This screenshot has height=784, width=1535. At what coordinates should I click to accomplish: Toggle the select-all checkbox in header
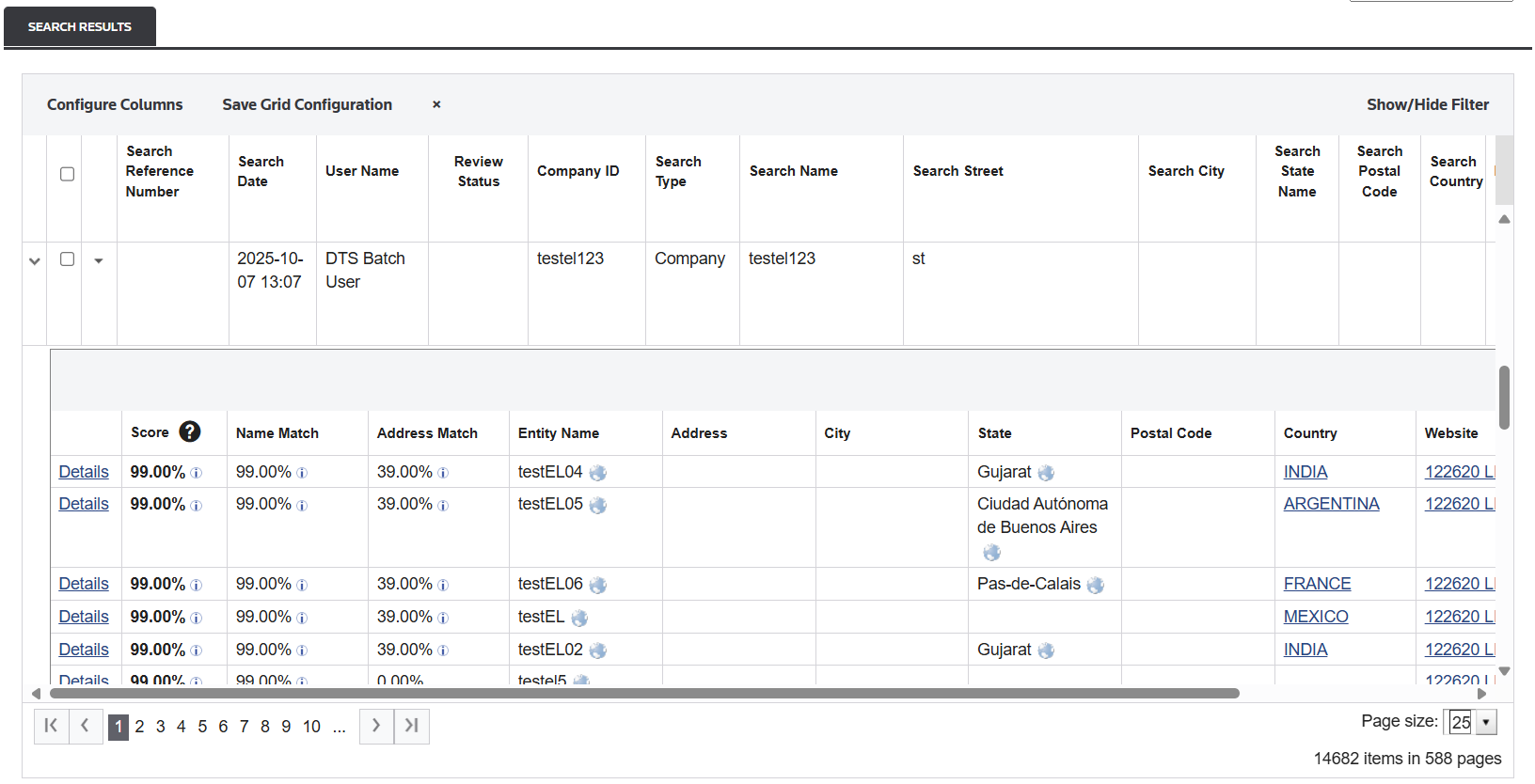67,174
